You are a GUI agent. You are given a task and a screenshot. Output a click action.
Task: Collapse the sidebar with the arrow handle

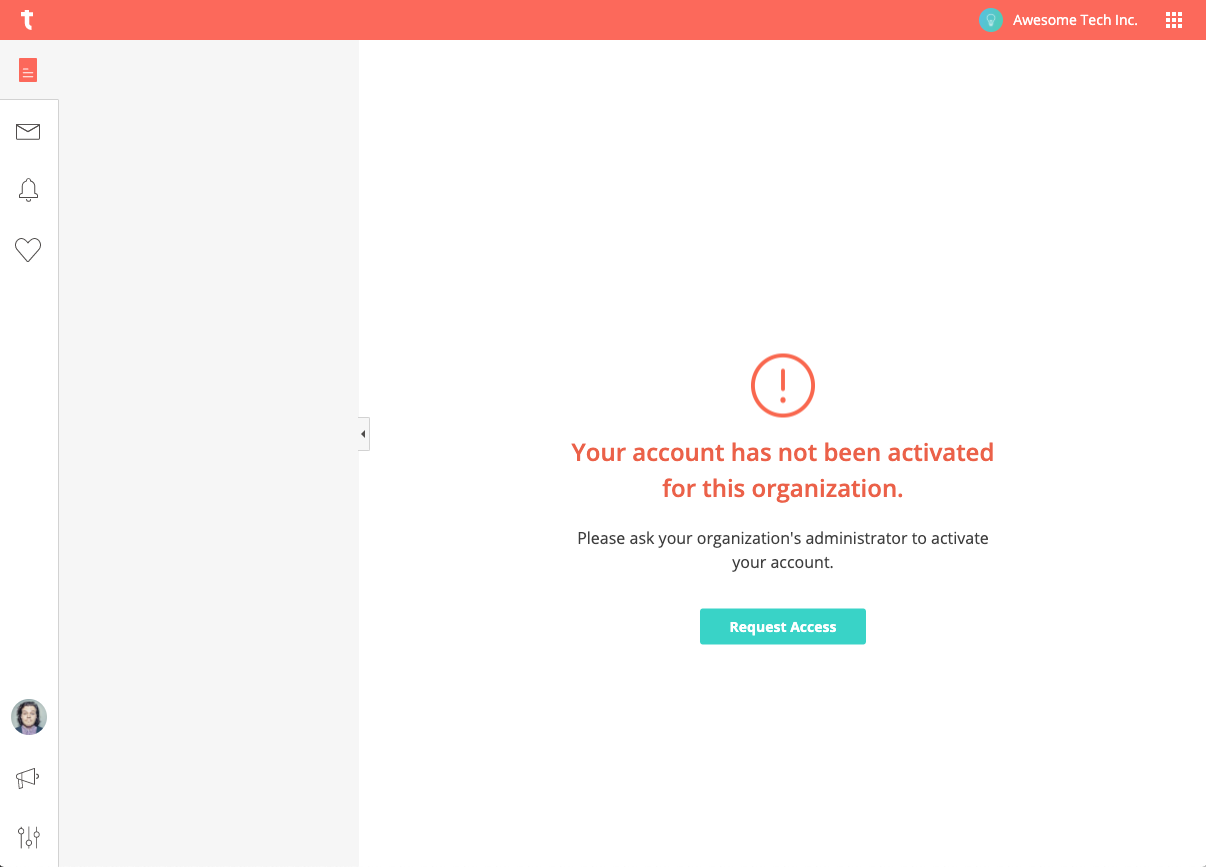364,434
